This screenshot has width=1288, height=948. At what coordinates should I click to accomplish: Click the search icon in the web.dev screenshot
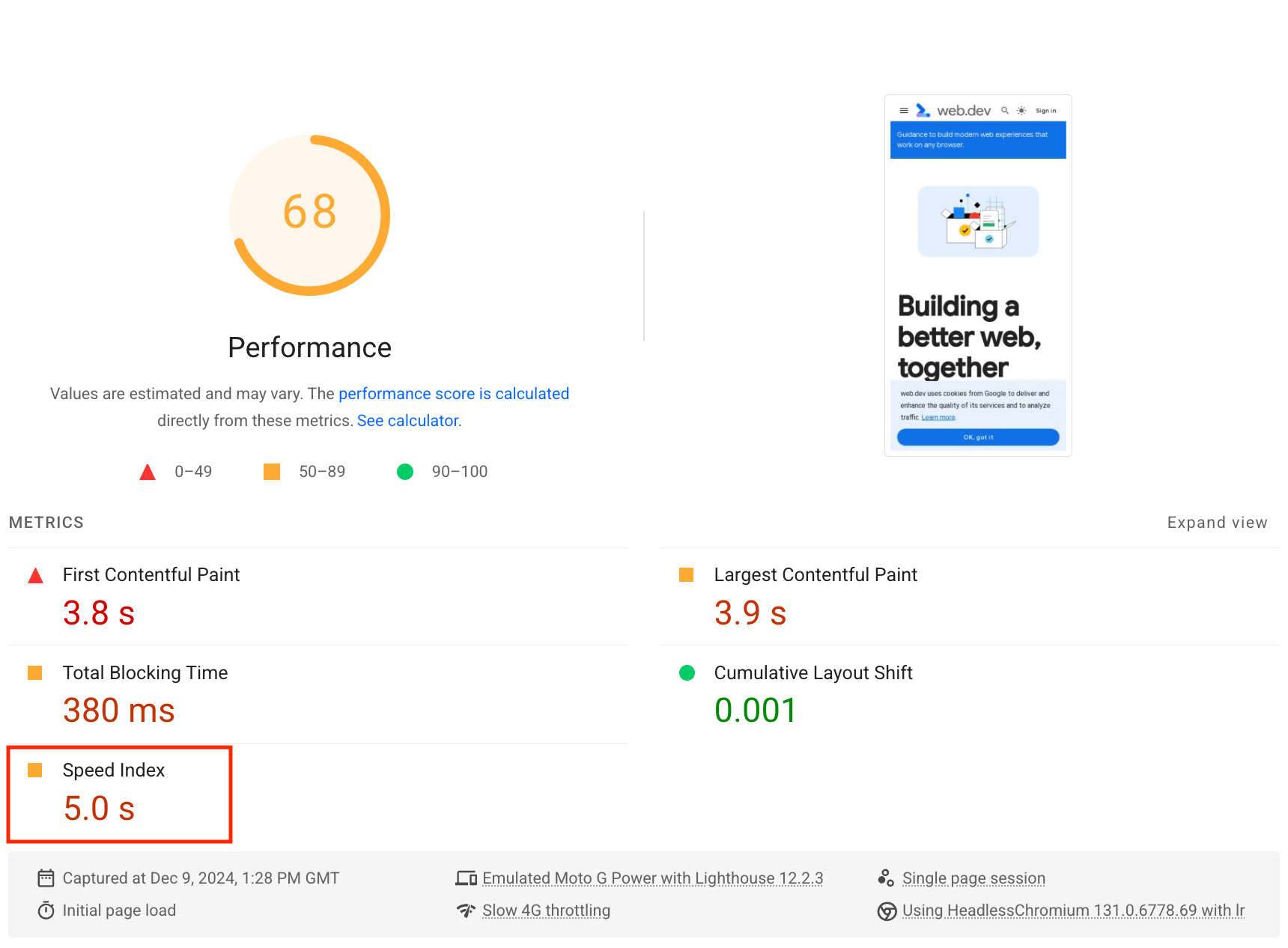[1005, 110]
